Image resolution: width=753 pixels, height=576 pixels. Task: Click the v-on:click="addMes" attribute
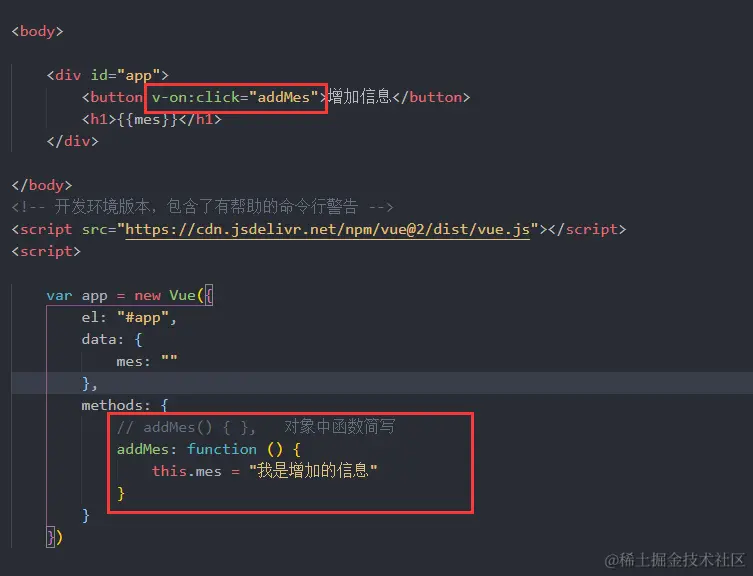235,98
